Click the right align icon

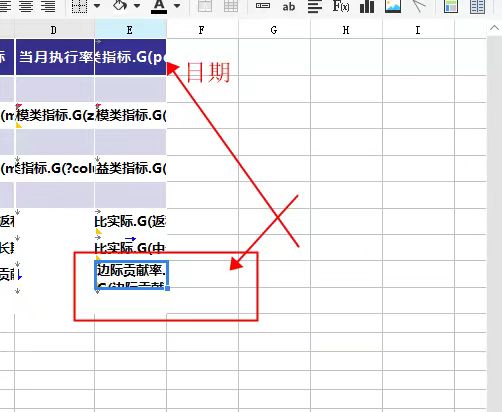click(48, 6)
